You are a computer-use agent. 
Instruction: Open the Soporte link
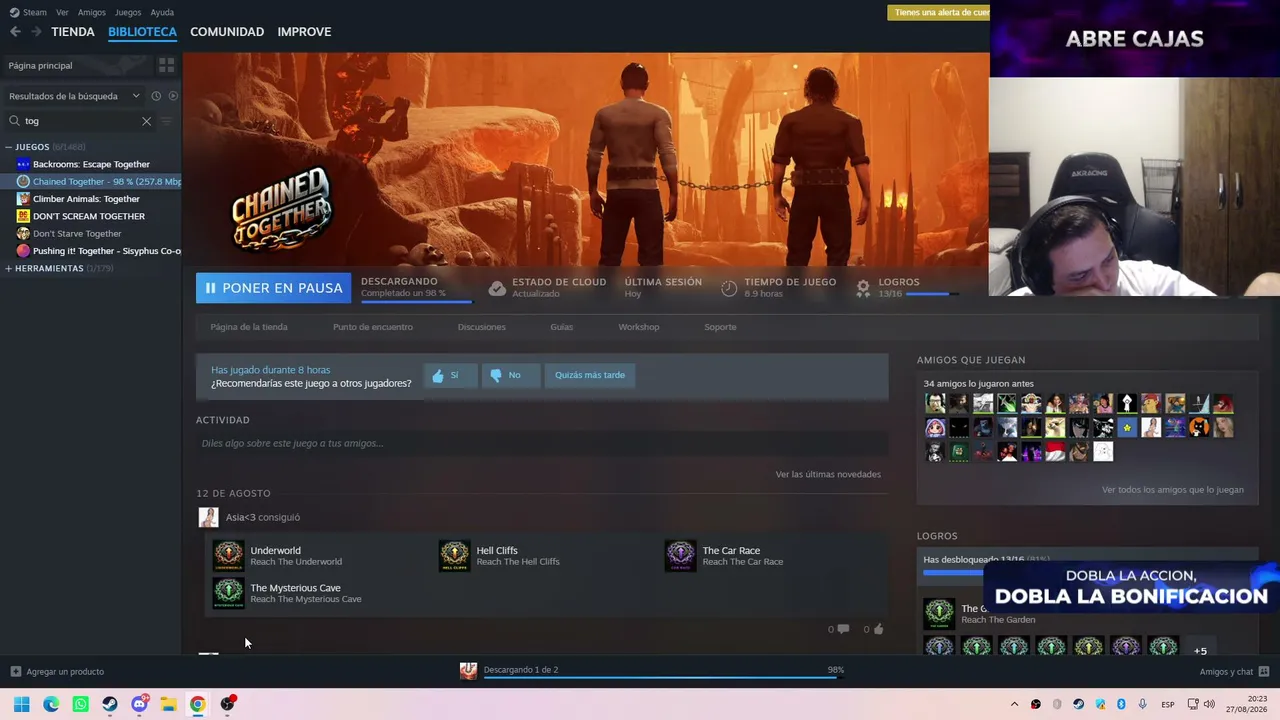coord(720,327)
